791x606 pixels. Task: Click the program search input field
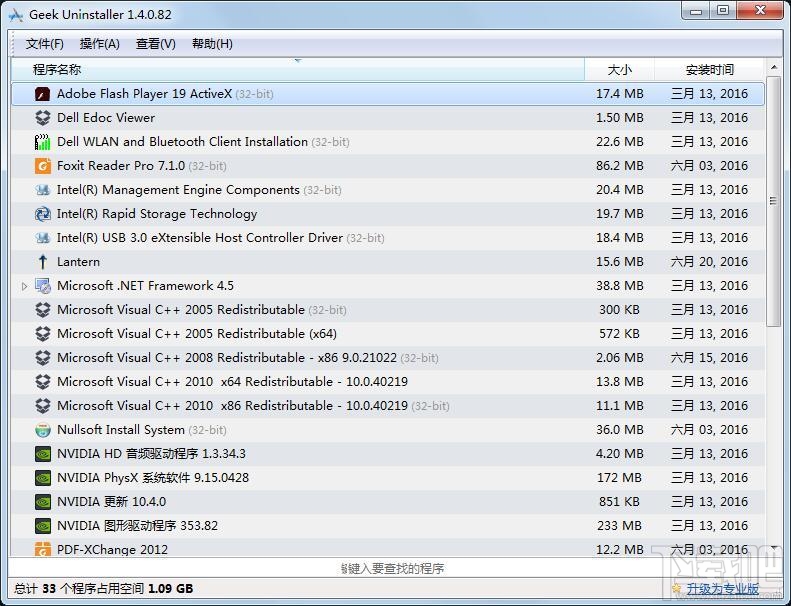click(x=393, y=568)
